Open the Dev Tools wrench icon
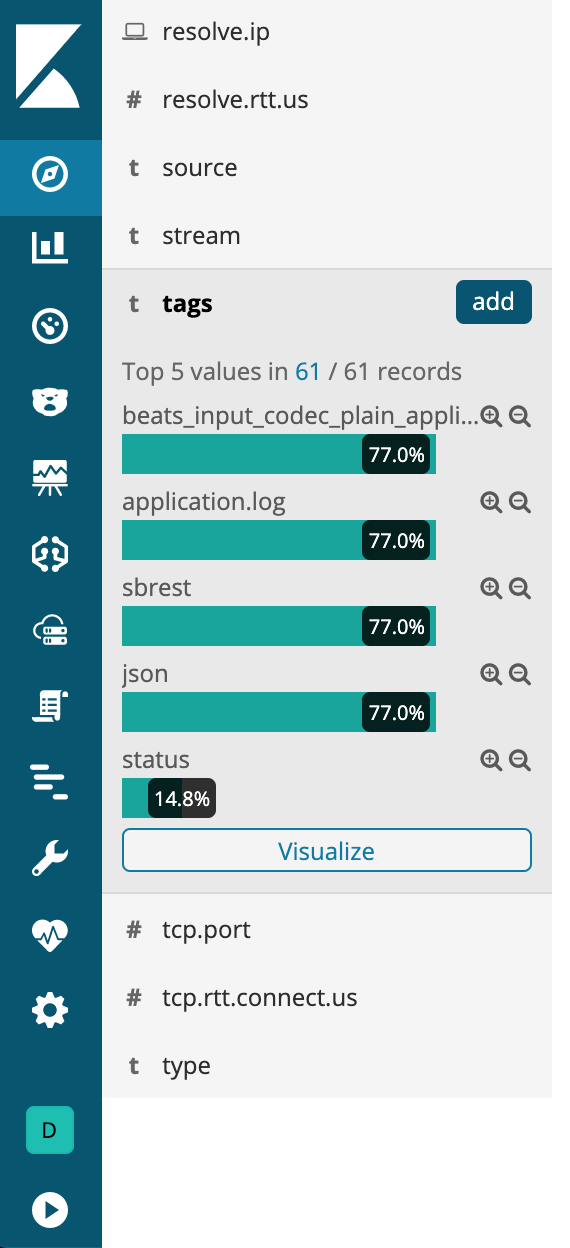This screenshot has width=570, height=1248. [x=50, y=858]
